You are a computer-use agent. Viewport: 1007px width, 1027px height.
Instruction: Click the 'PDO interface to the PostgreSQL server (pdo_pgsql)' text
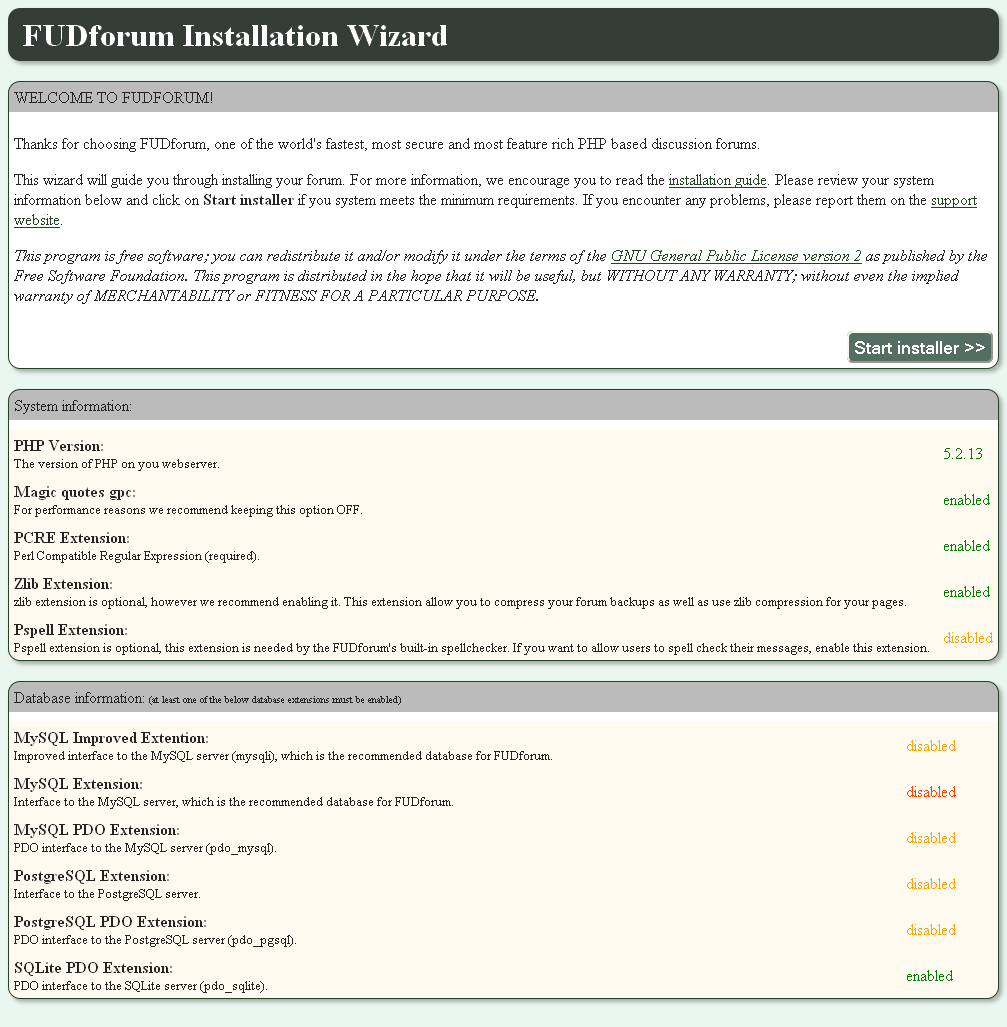point(155,940)
